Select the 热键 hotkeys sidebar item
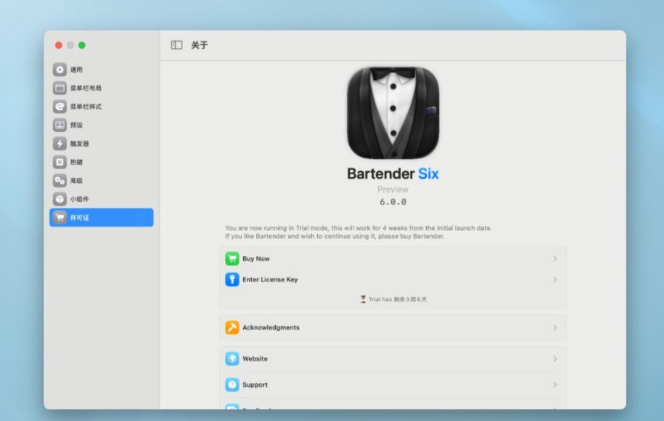The image size is (664, 421). pyautogui.click(x=101, y=162)
